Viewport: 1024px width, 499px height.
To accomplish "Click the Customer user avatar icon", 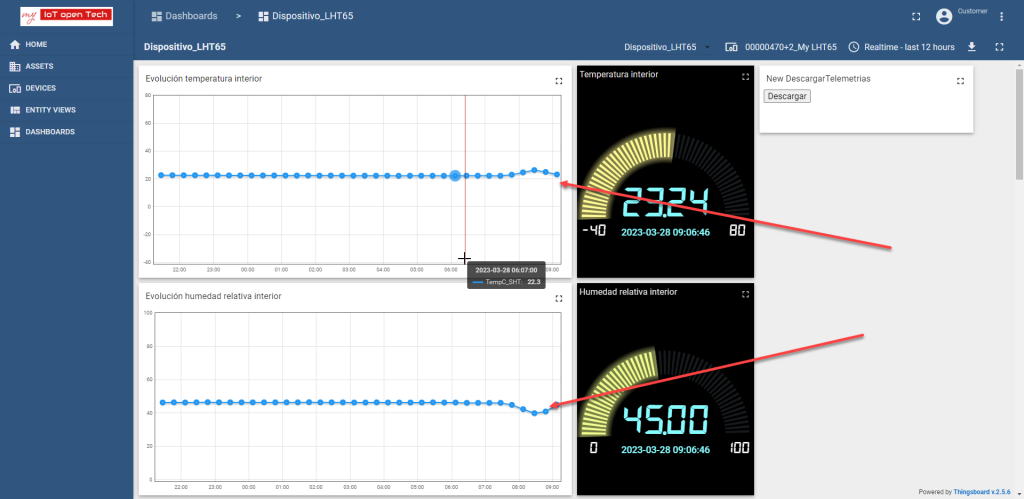I will coord(943,17).
